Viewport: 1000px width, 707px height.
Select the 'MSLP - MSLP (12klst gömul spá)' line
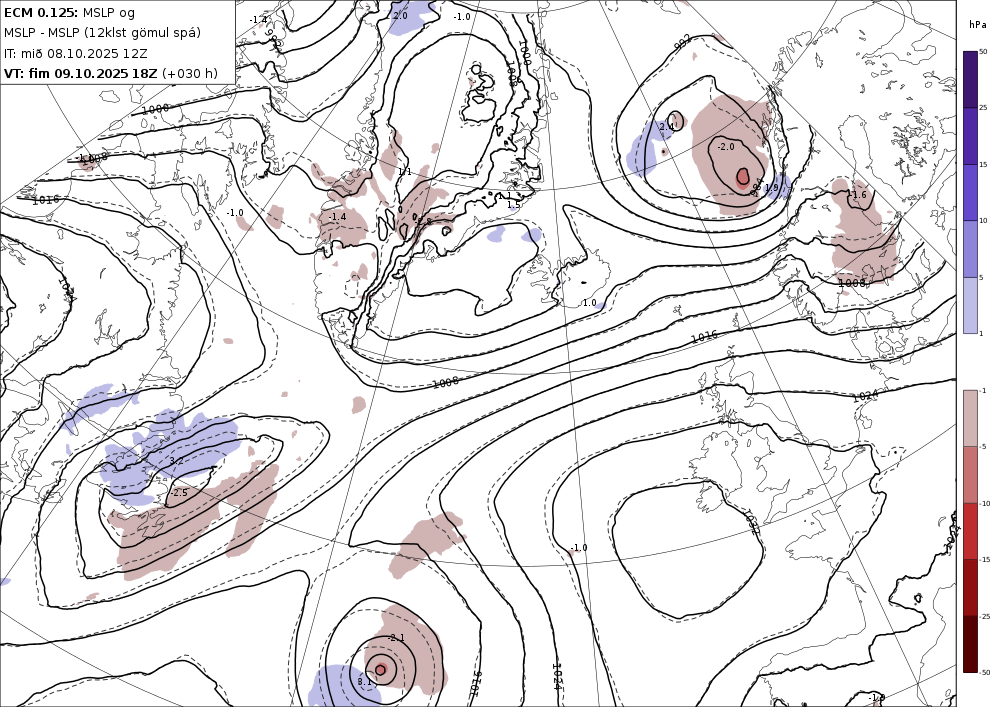coord(102,33)
